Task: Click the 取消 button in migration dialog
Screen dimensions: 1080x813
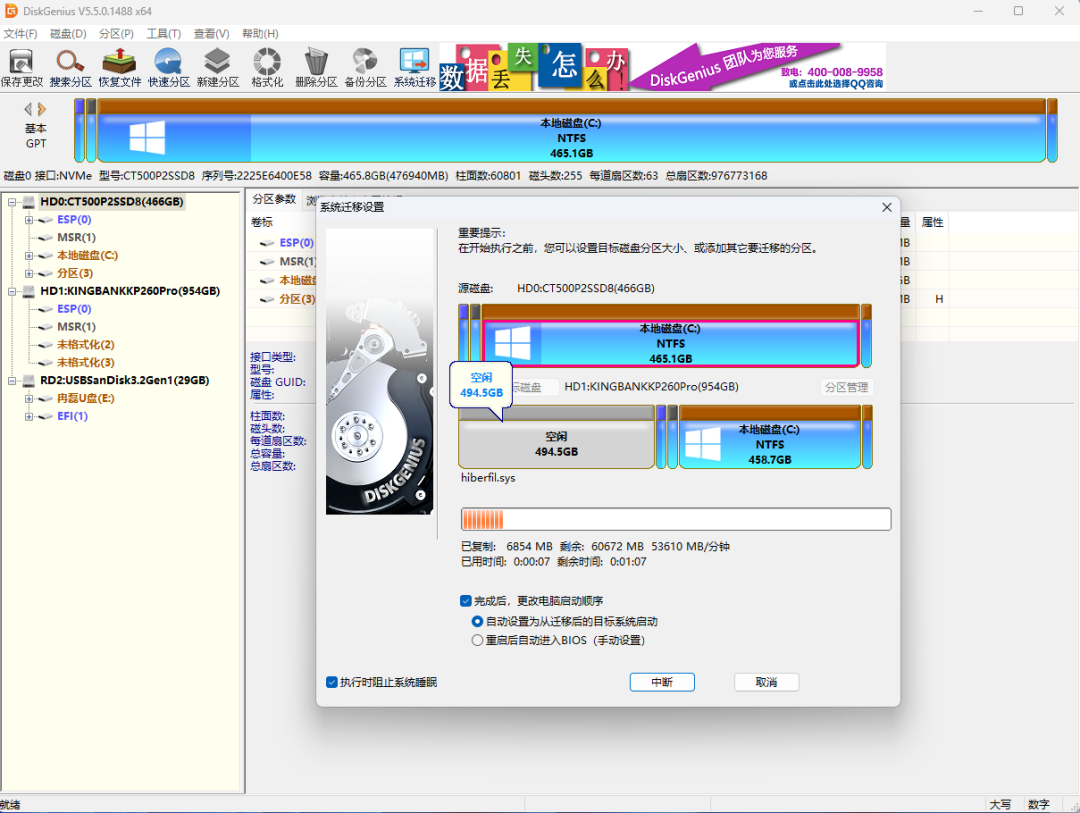Action: point(766,682)
